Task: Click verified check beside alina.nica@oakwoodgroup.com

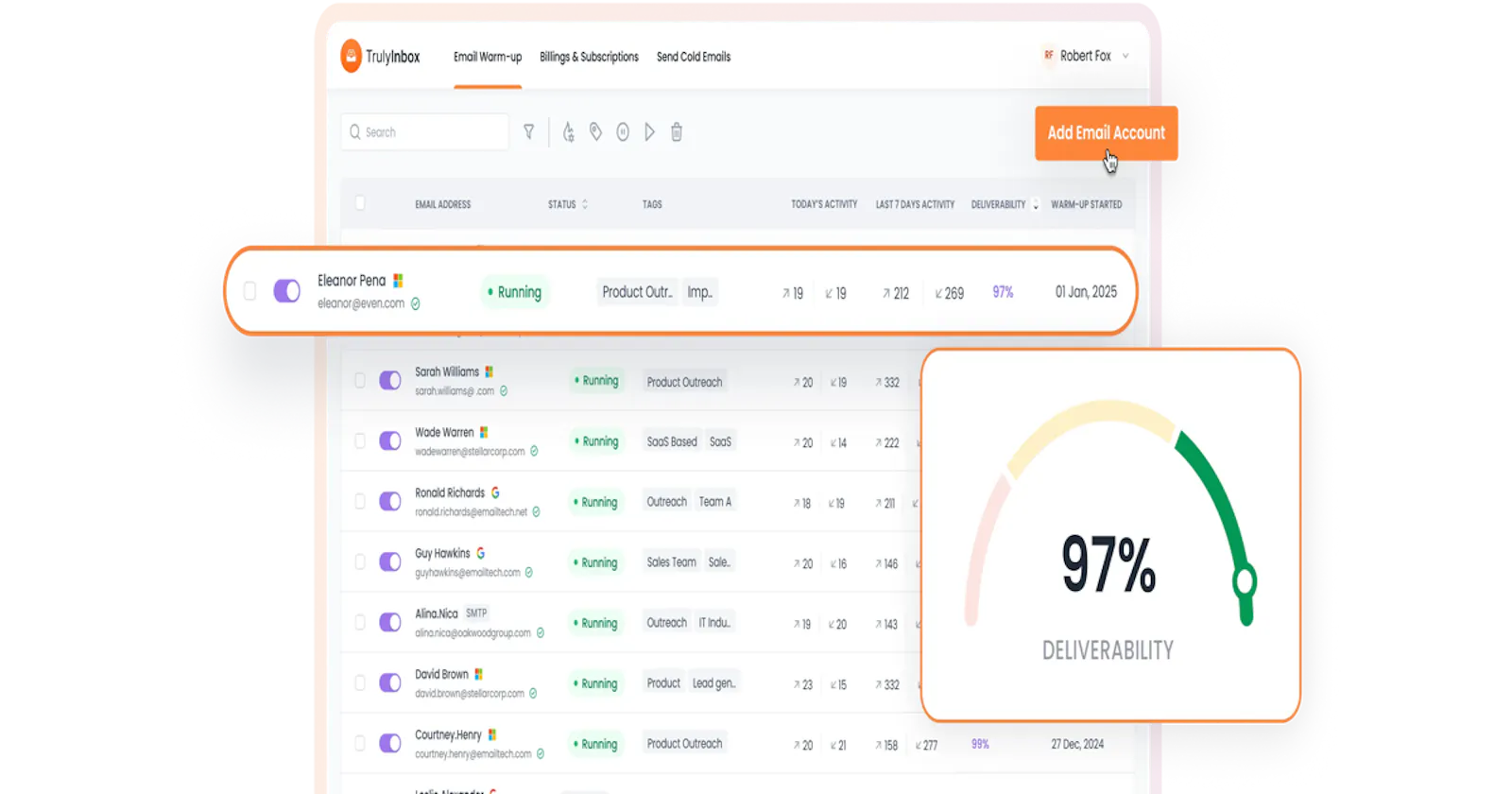Action: [x=540, y=632]
